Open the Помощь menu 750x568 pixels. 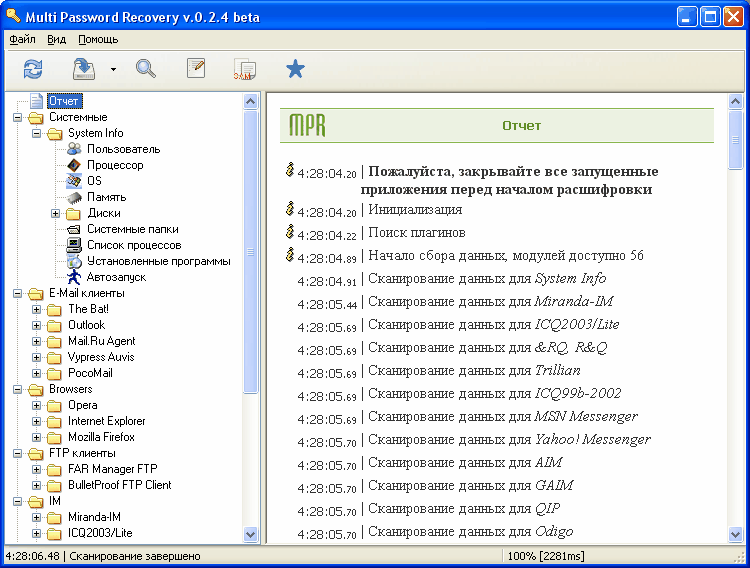[98, 39]
